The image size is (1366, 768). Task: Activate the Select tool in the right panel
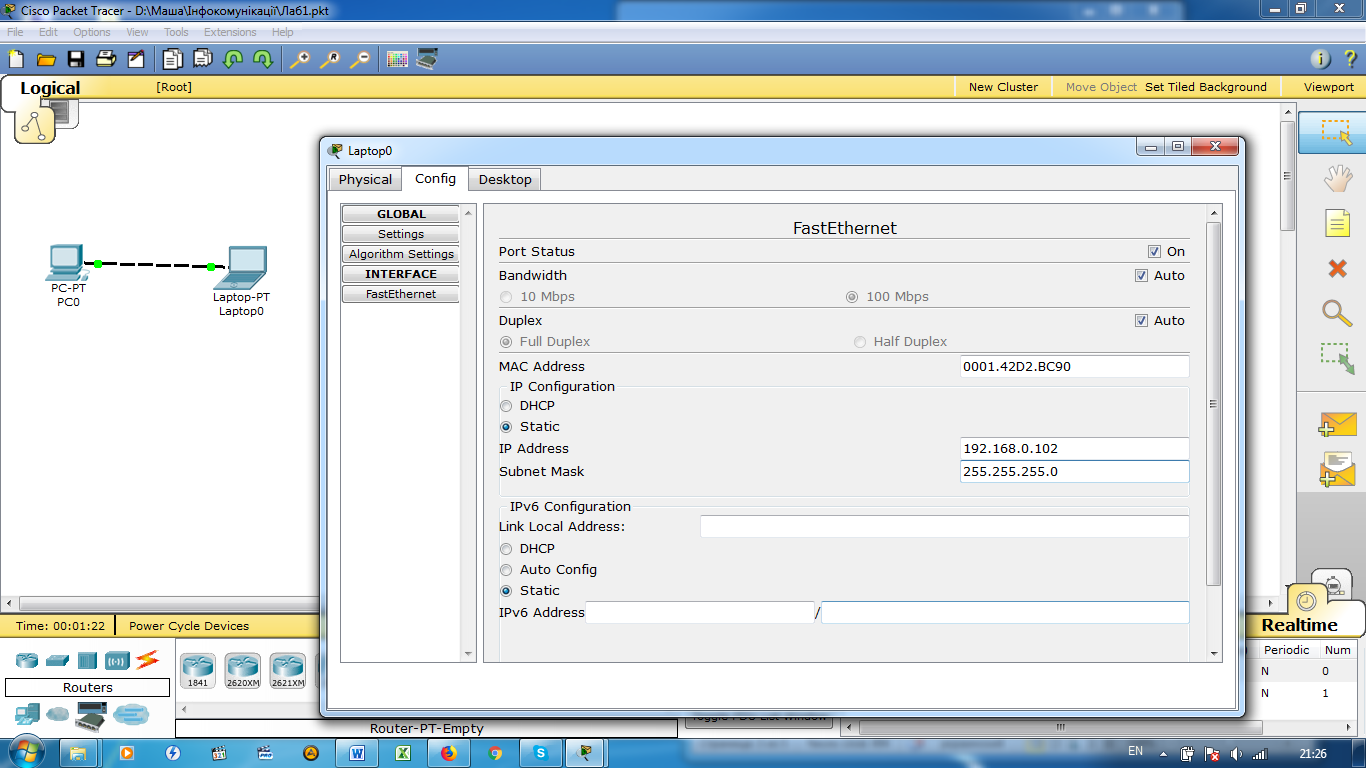click(1336, 133)
